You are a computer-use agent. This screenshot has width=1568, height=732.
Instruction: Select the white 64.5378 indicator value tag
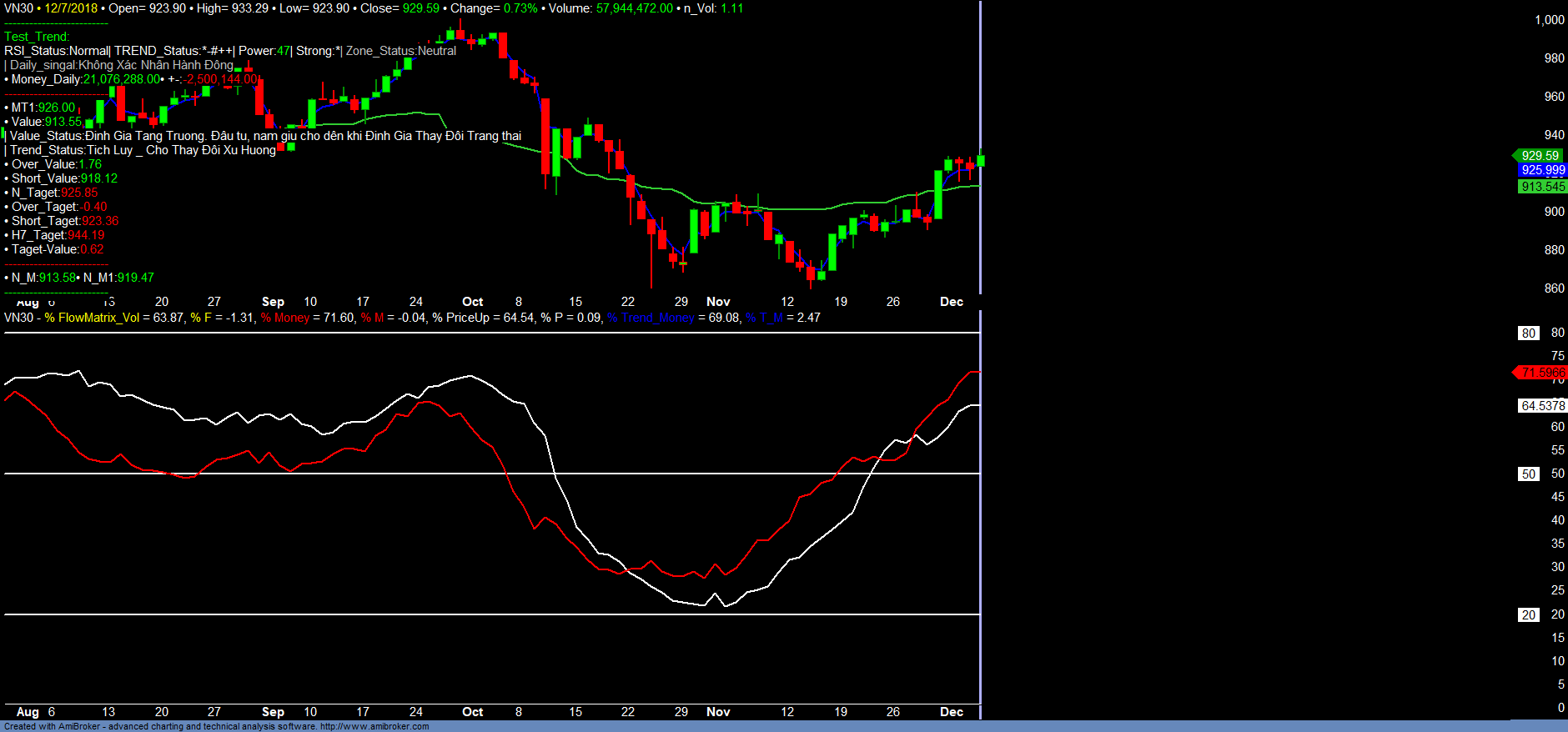1542,406
